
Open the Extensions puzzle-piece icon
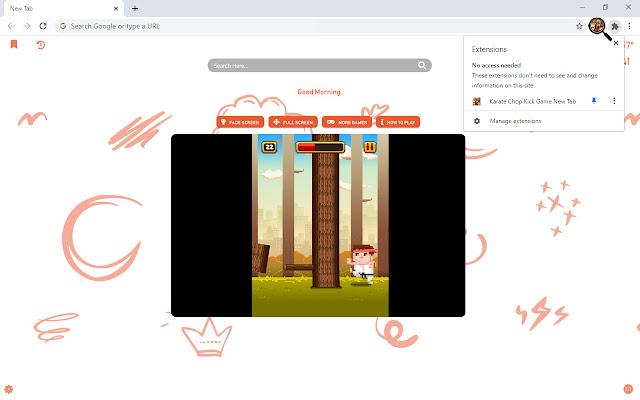pos(615,27)
